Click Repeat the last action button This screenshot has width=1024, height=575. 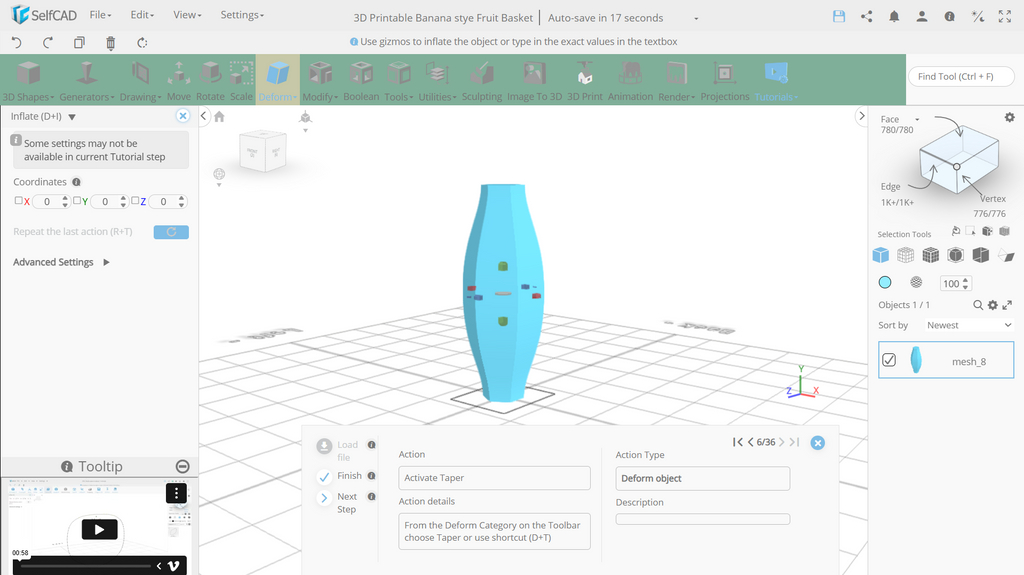(x=171, y=232)
